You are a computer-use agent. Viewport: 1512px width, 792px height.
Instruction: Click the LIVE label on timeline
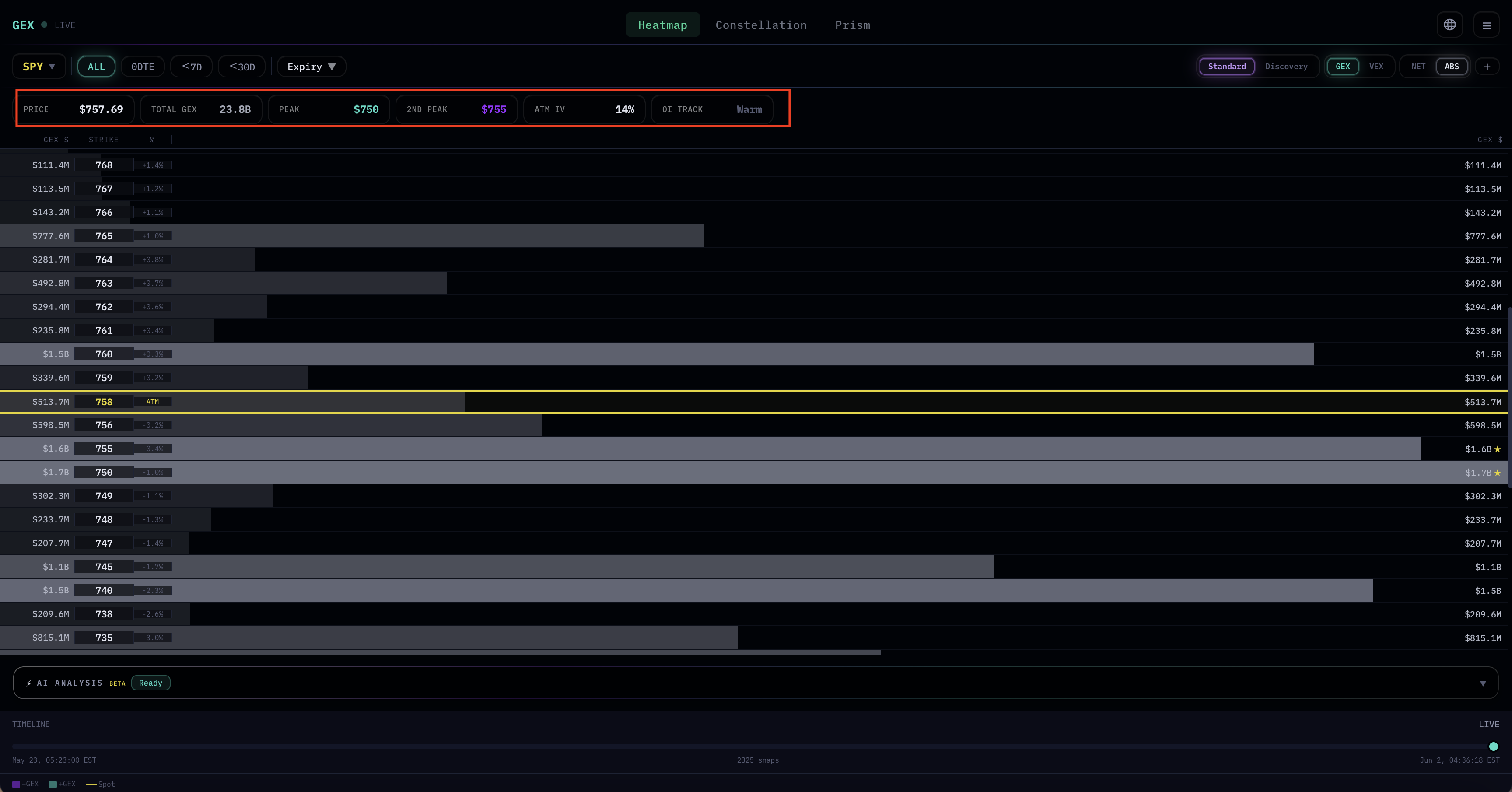[x=1488, y=725]
